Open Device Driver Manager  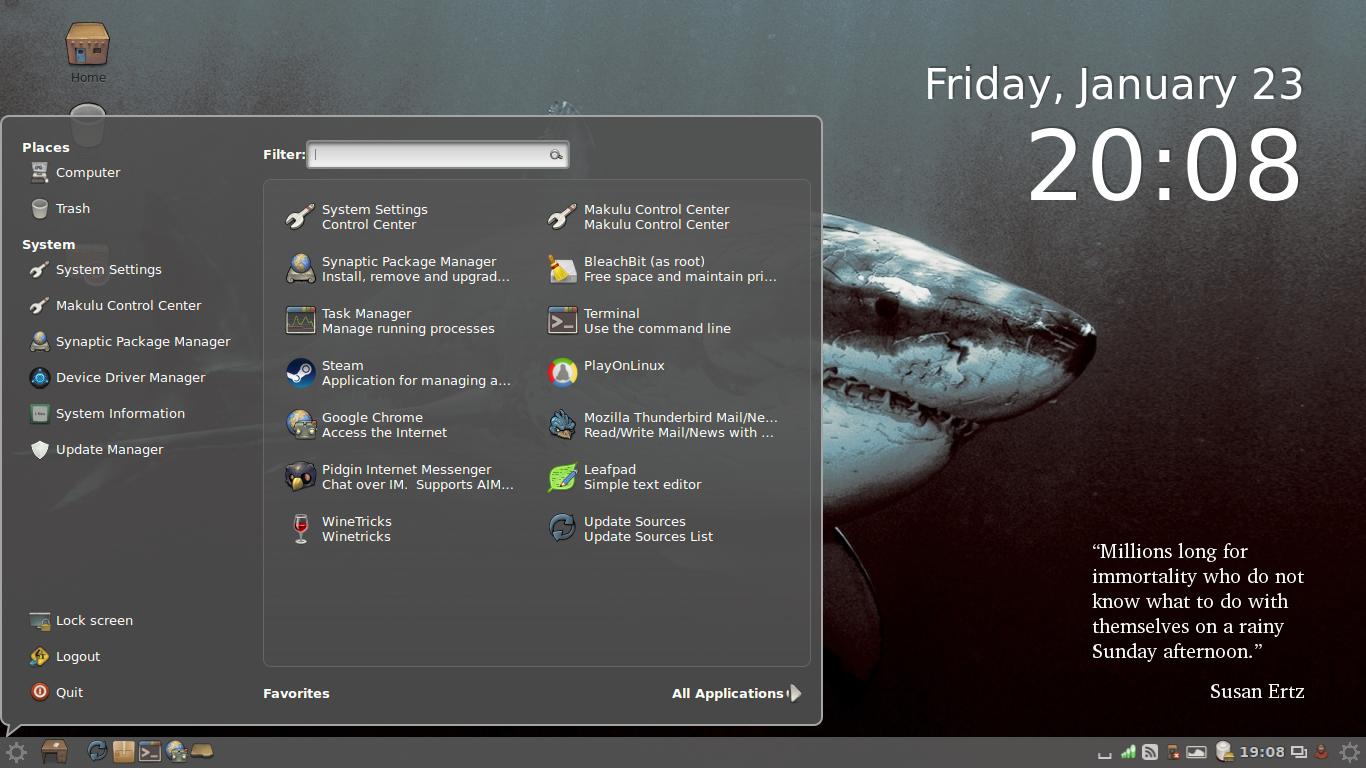click(117, 378)
